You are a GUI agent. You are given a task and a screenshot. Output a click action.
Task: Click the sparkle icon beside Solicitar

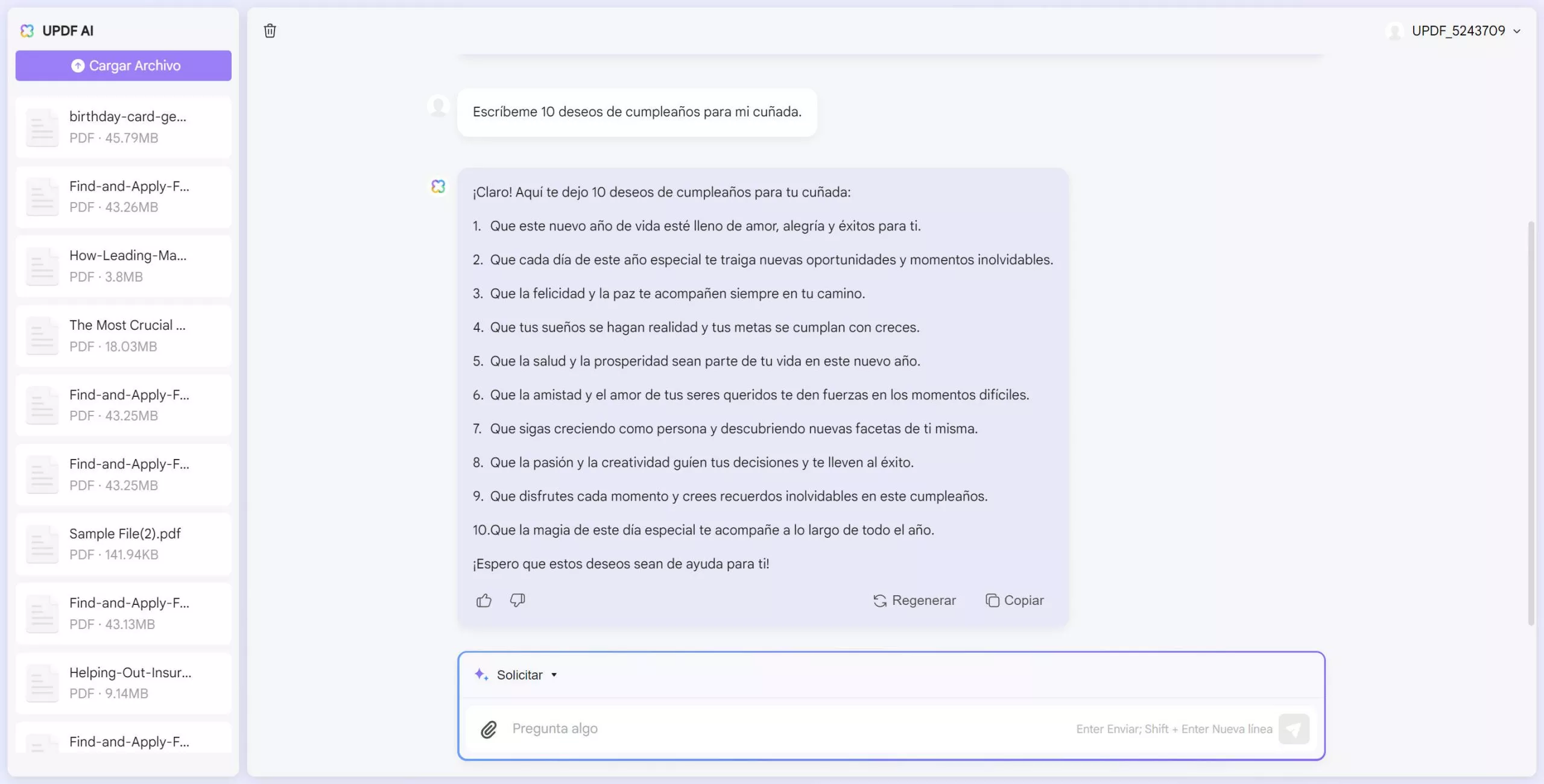click(481, 674)
